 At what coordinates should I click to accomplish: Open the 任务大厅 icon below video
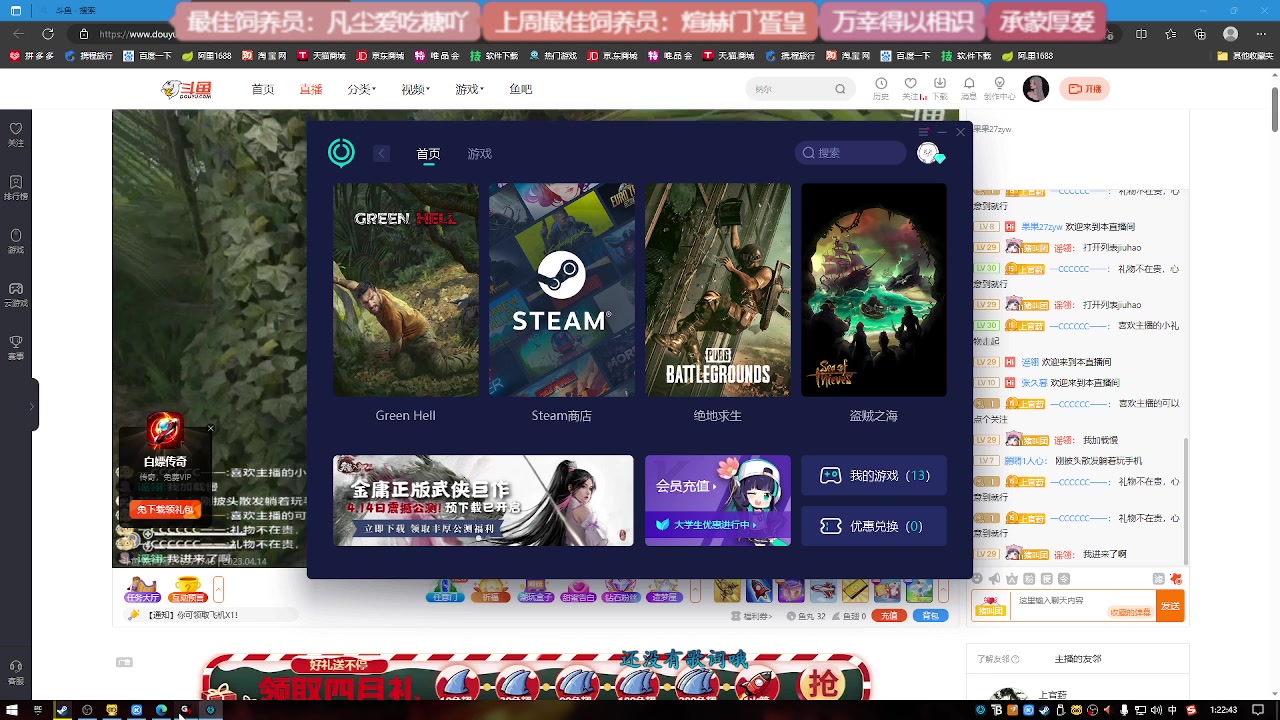click(142, 590)
